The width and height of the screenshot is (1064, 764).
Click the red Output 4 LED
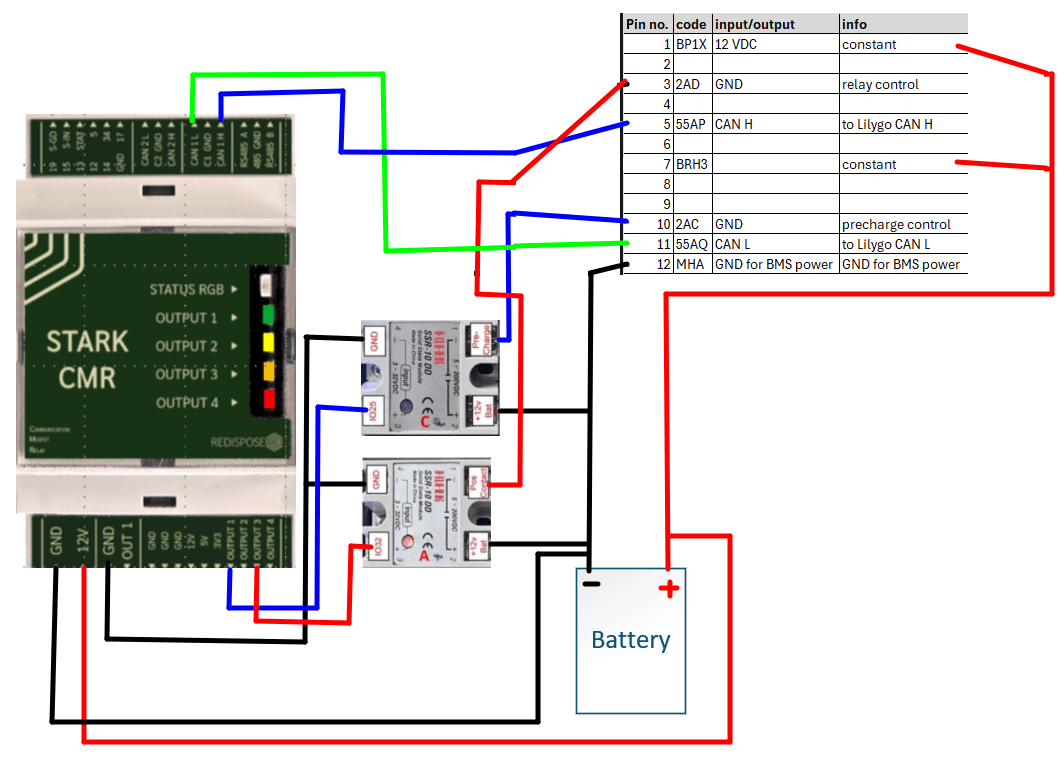point(269,398)
